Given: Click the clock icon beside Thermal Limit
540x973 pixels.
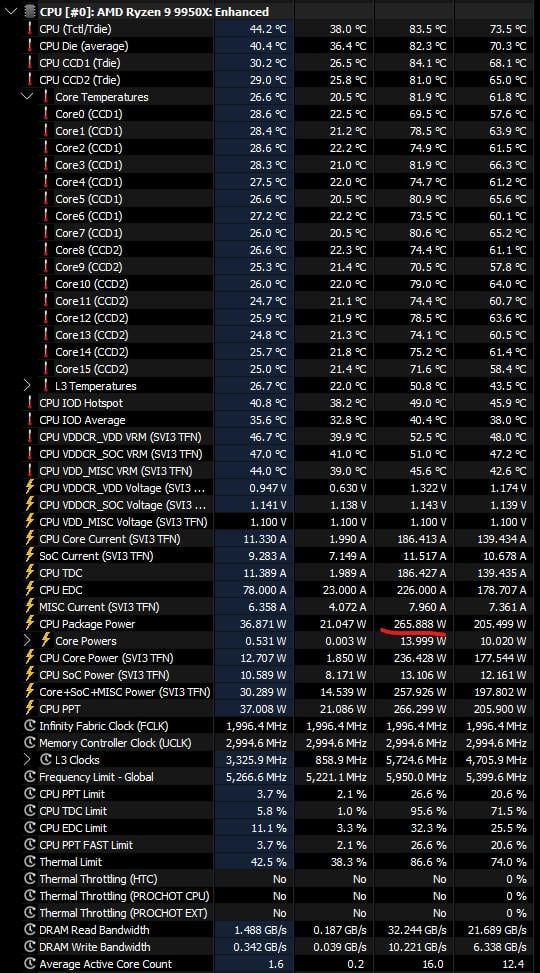Looking at the screenshot, I should (29, 862).
